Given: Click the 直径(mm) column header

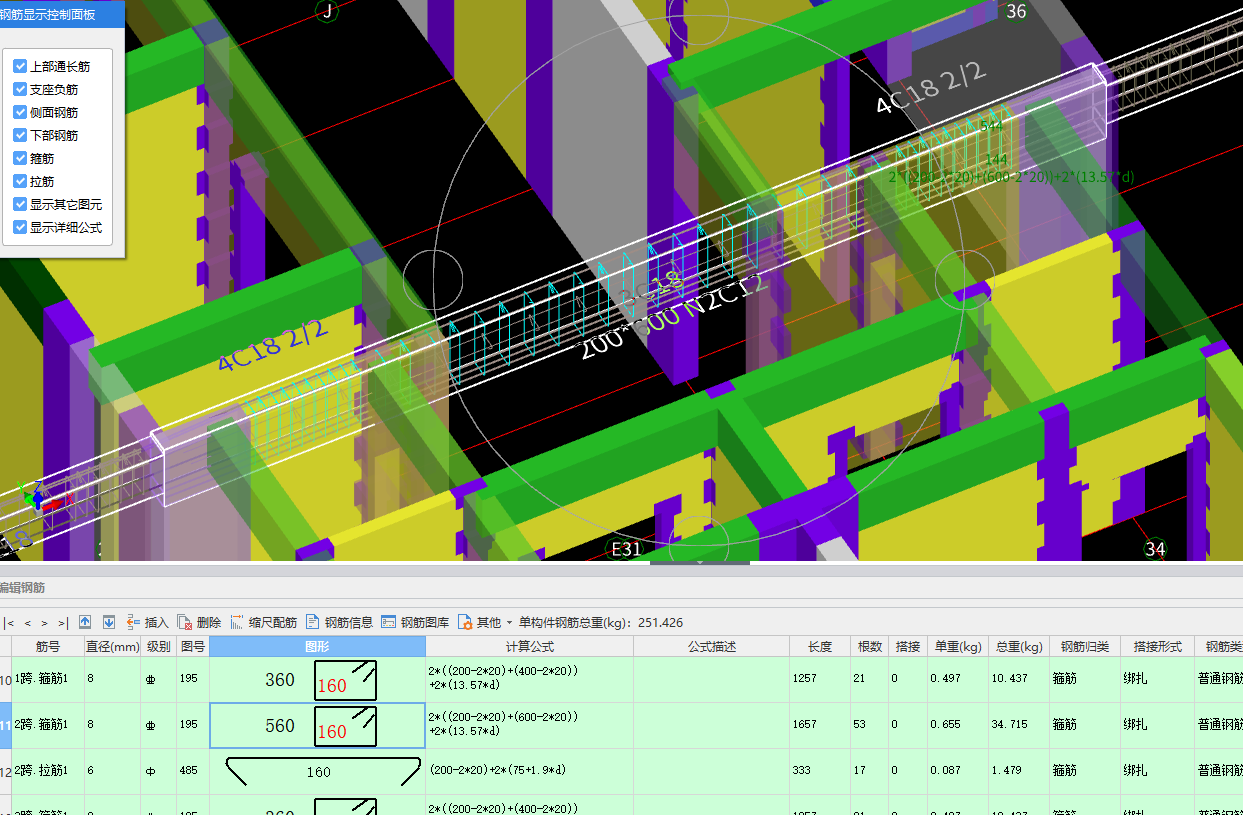Looking at the screenshot, I should coord(112,647).
